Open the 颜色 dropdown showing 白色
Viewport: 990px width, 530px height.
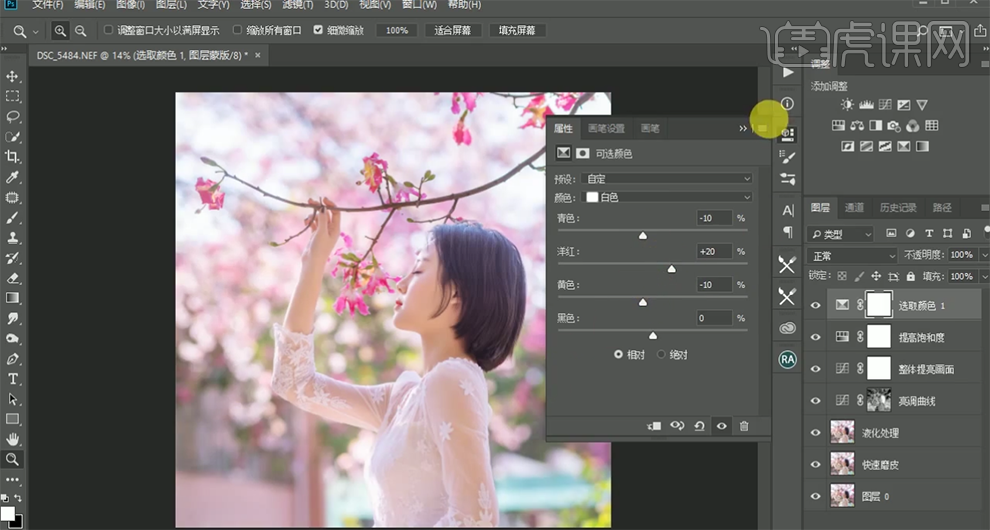point(668,197)
